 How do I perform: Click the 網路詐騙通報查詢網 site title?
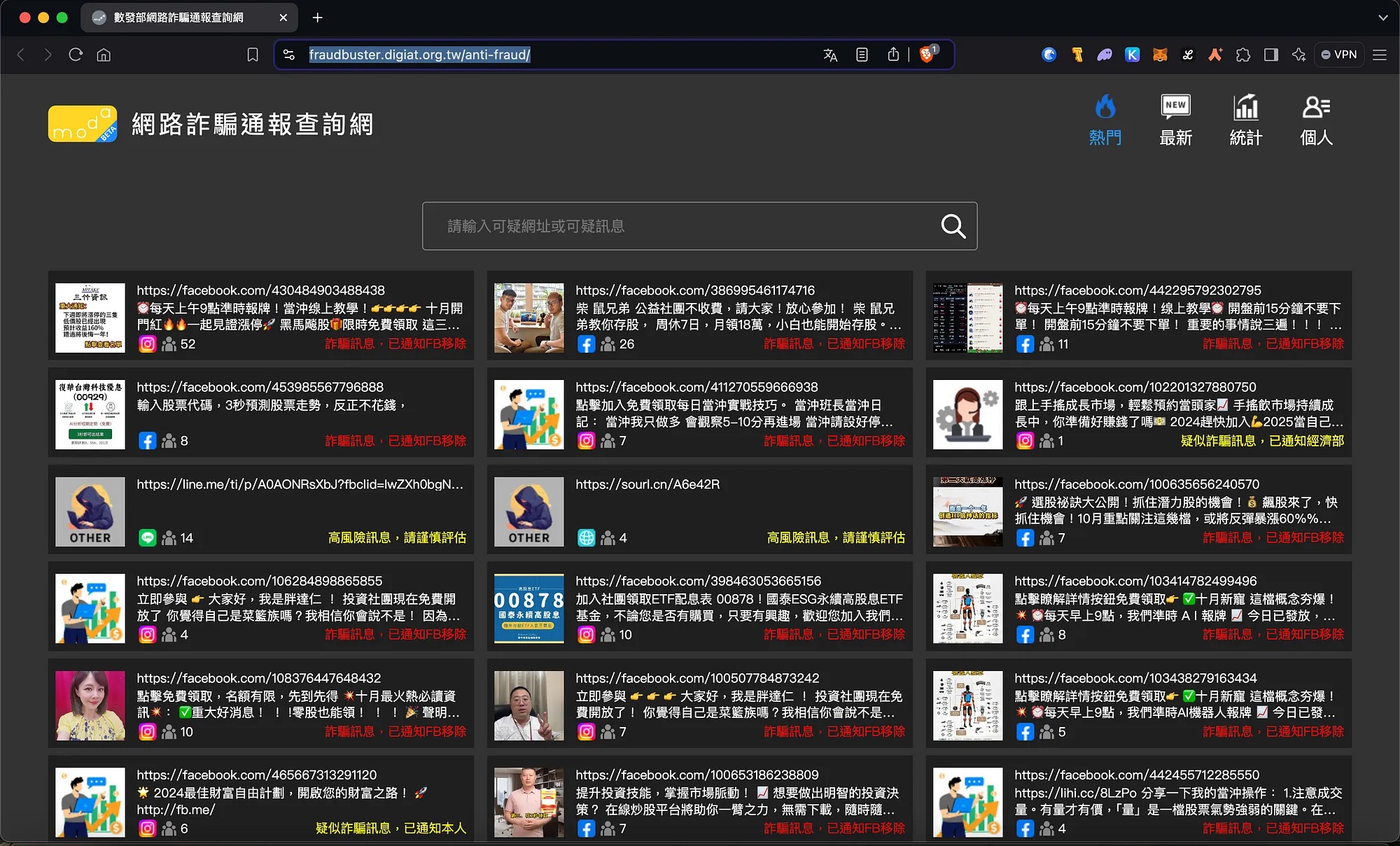pyautogui.click(x=253, y=125)
